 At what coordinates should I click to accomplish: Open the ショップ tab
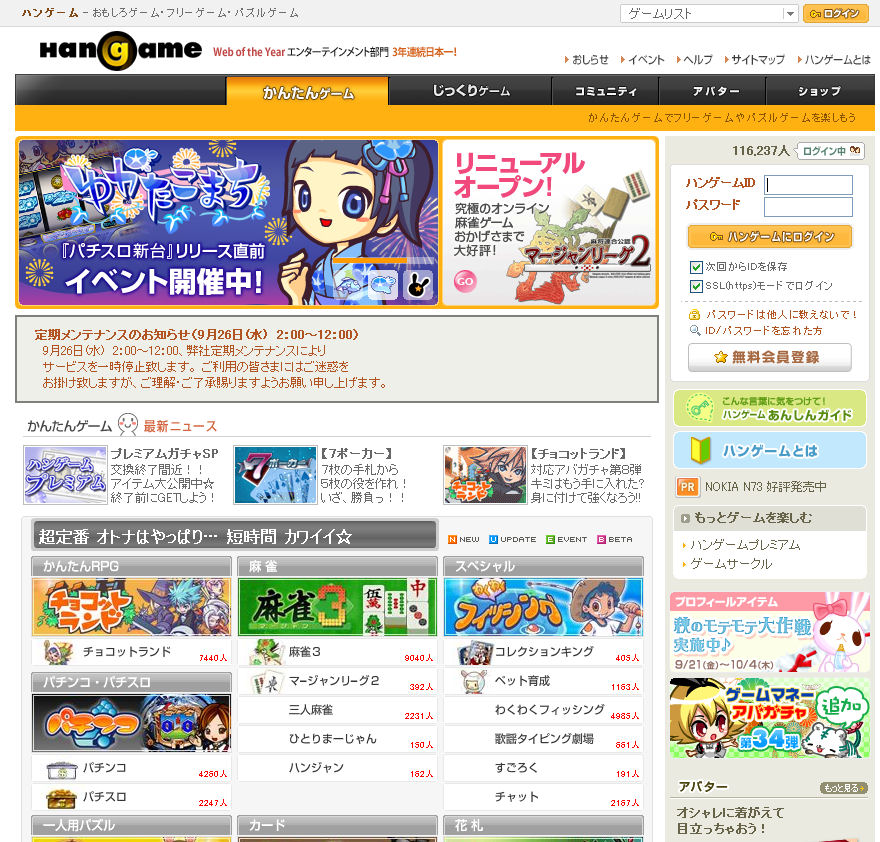point(820,91)
